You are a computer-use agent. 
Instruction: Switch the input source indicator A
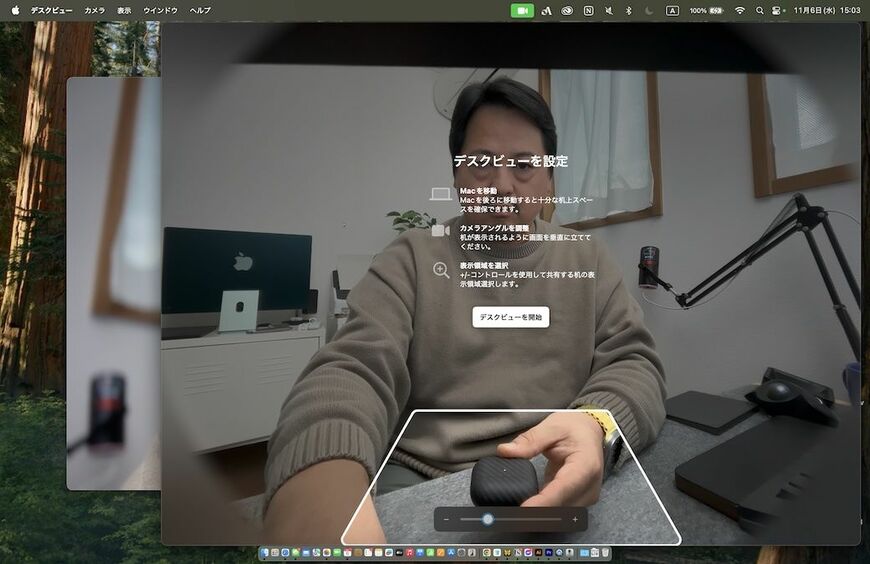[672, 11]
